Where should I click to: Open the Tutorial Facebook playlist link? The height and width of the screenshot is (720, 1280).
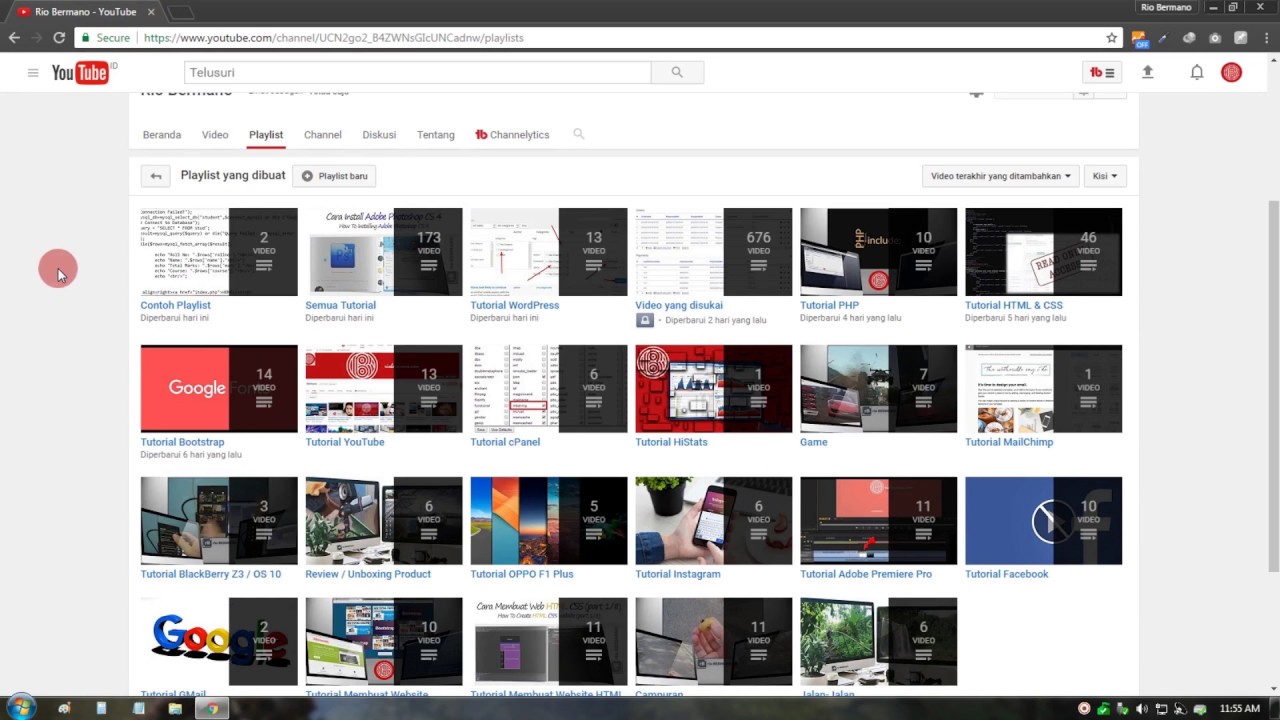pos(1007,574)
